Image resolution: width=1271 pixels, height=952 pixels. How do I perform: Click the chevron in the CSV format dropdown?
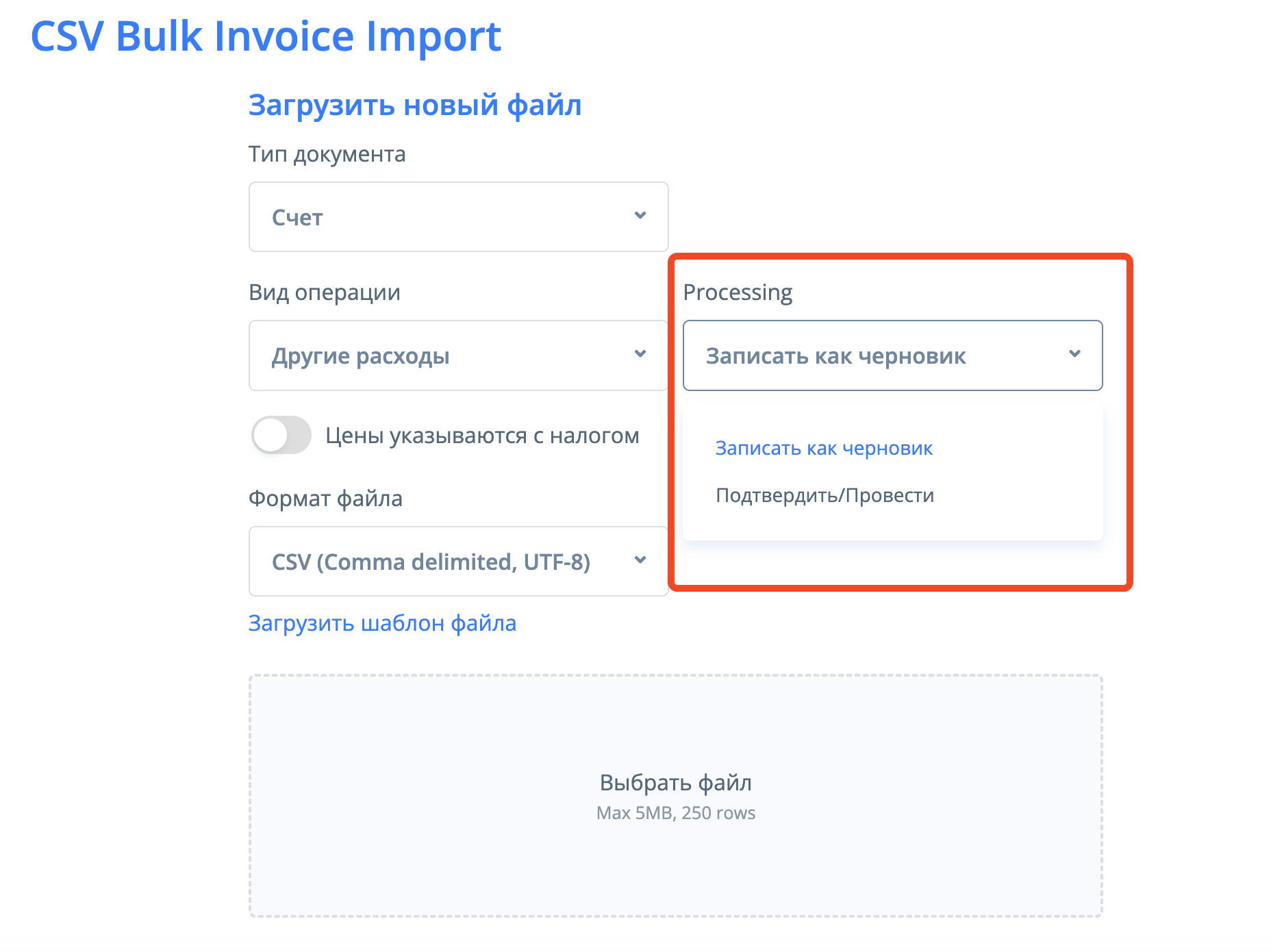pos(640,560)
